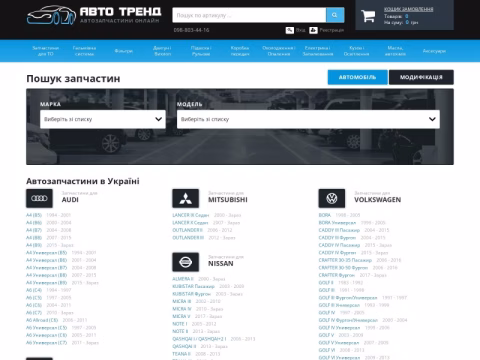Select Audi A4 (B5) 1994-2001
Image resolution: width=480 pixels, height=360 pixels.
34,215
